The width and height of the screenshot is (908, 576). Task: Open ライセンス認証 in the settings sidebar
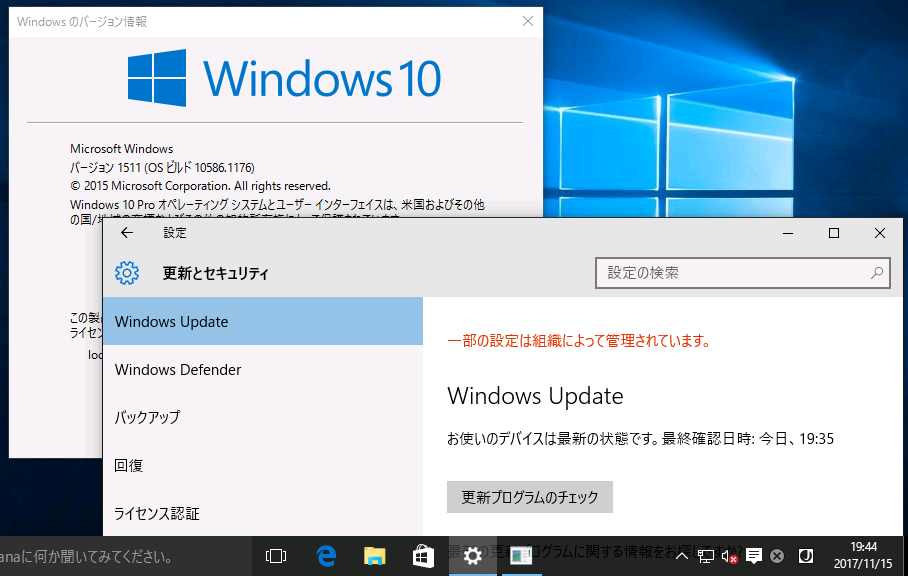pyautogui.click(x=263, y=513)
